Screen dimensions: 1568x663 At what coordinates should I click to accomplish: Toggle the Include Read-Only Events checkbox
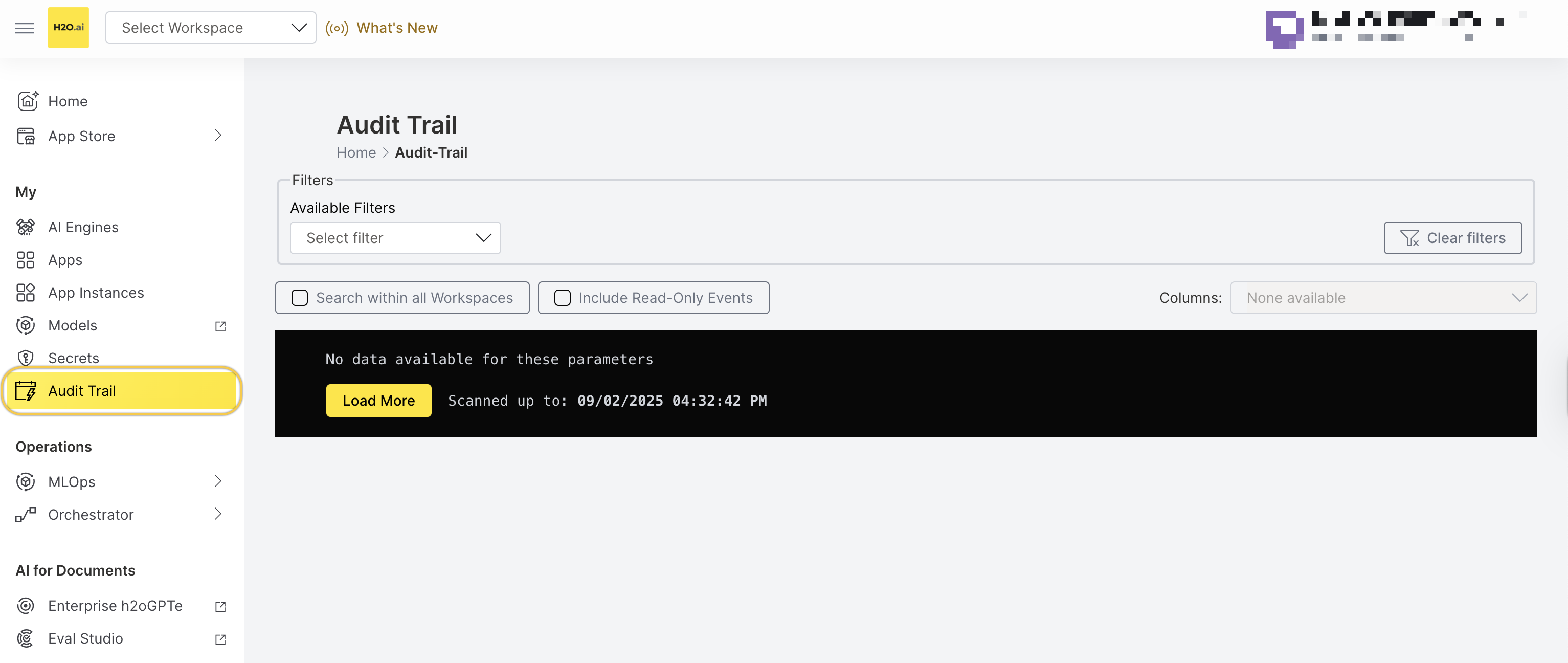[563, 298]
